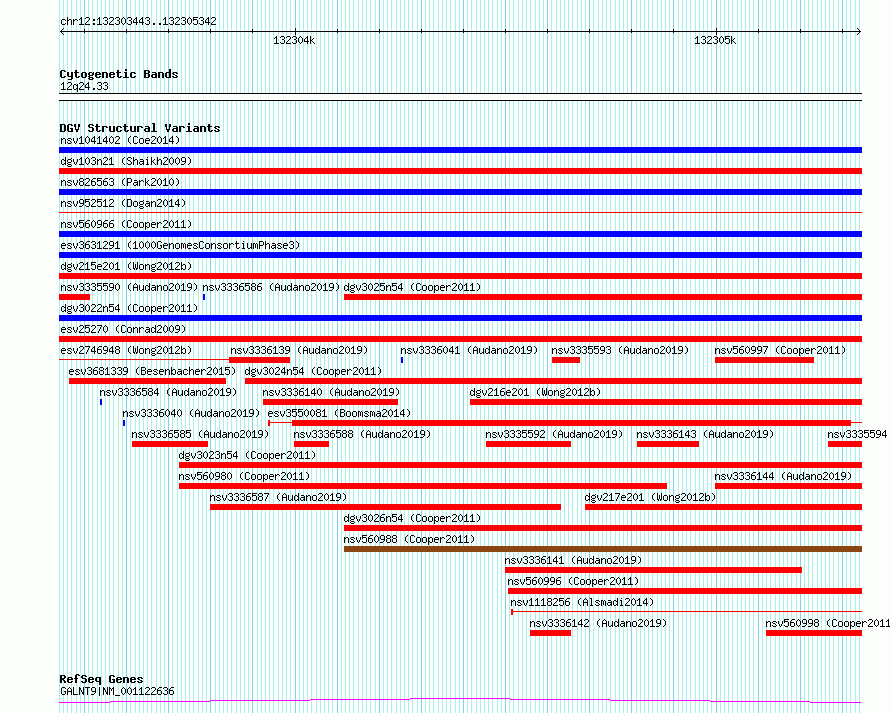
Task: Click dgv3026n54 (Cooper2011) label
Action: [x=412, y=518]
